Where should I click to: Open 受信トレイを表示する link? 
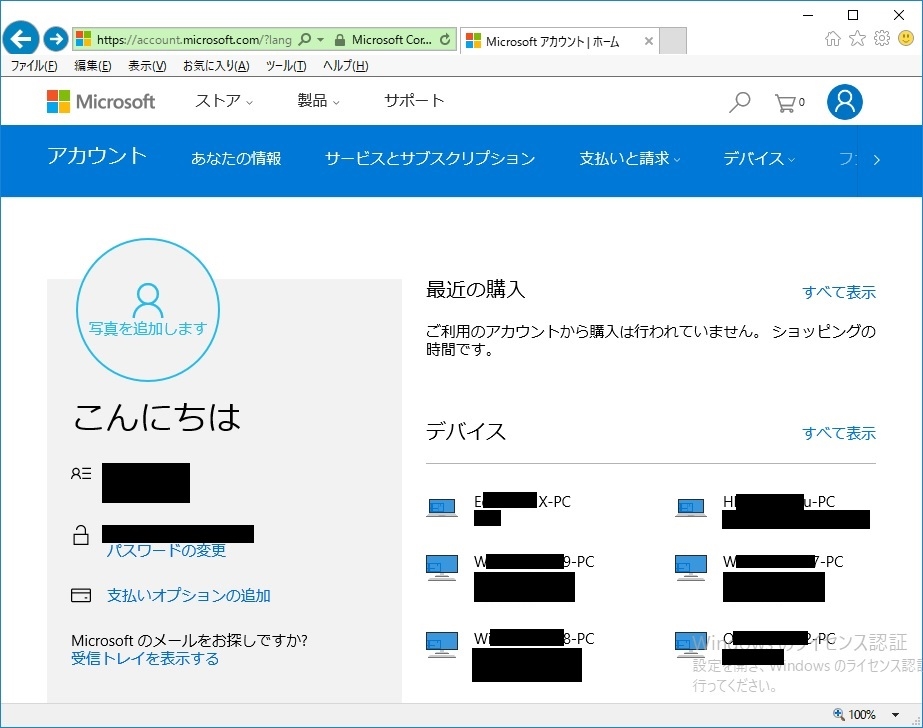point(145,659)
